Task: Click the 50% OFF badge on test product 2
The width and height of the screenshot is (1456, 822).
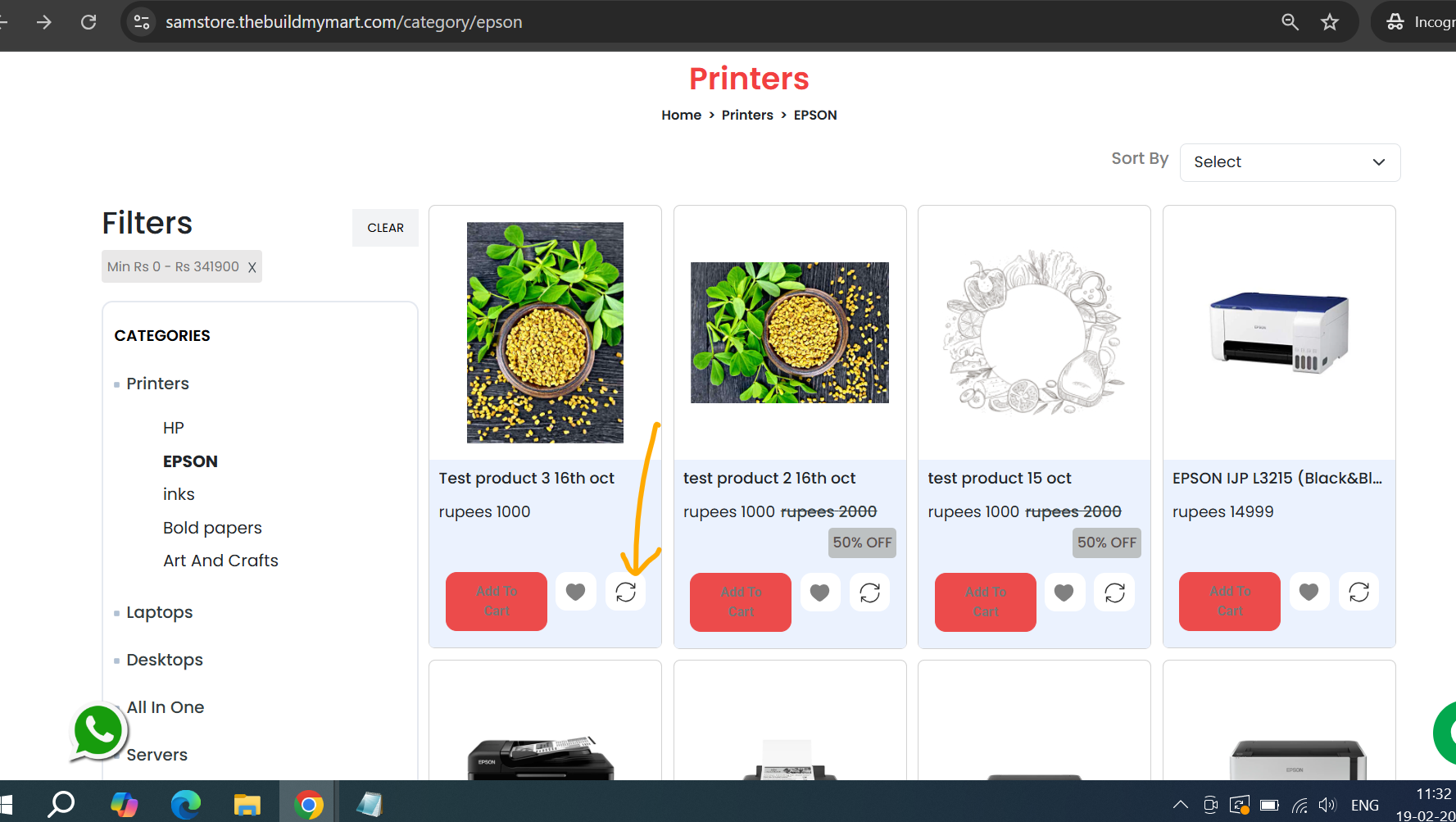Action: pos(862,543)
